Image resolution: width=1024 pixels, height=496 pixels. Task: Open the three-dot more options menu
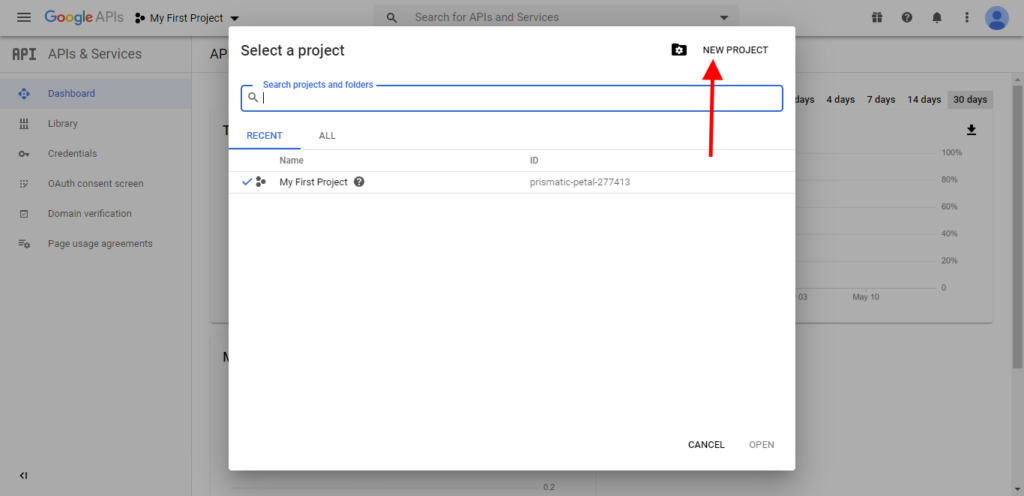pyautogui.click(x=967, y=18)
